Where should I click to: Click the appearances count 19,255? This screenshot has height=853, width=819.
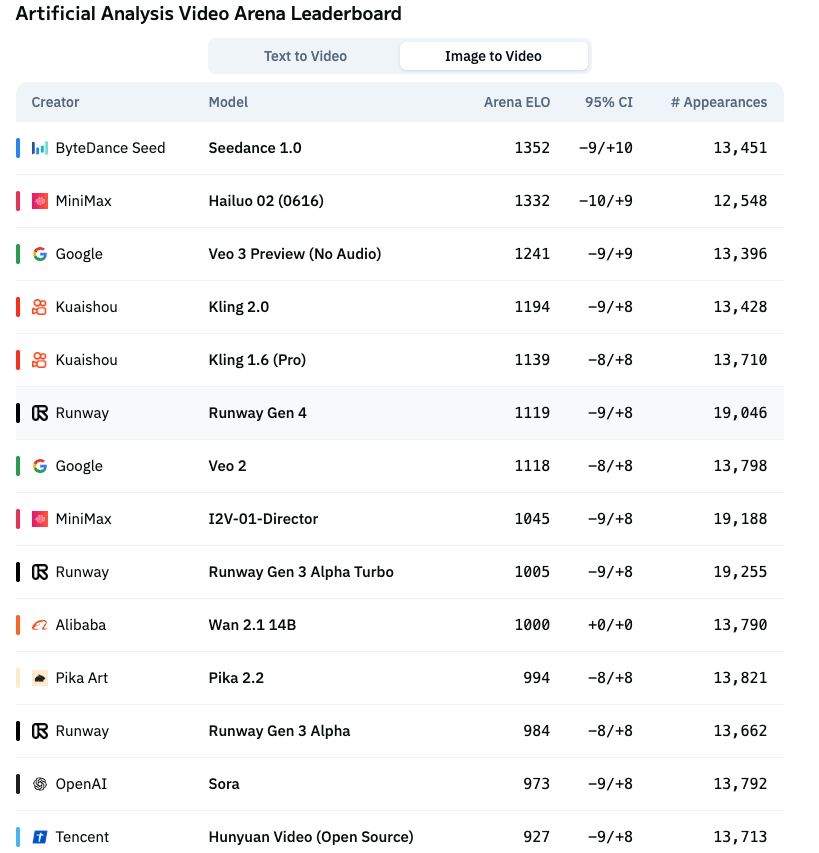[x=740, y=572]
